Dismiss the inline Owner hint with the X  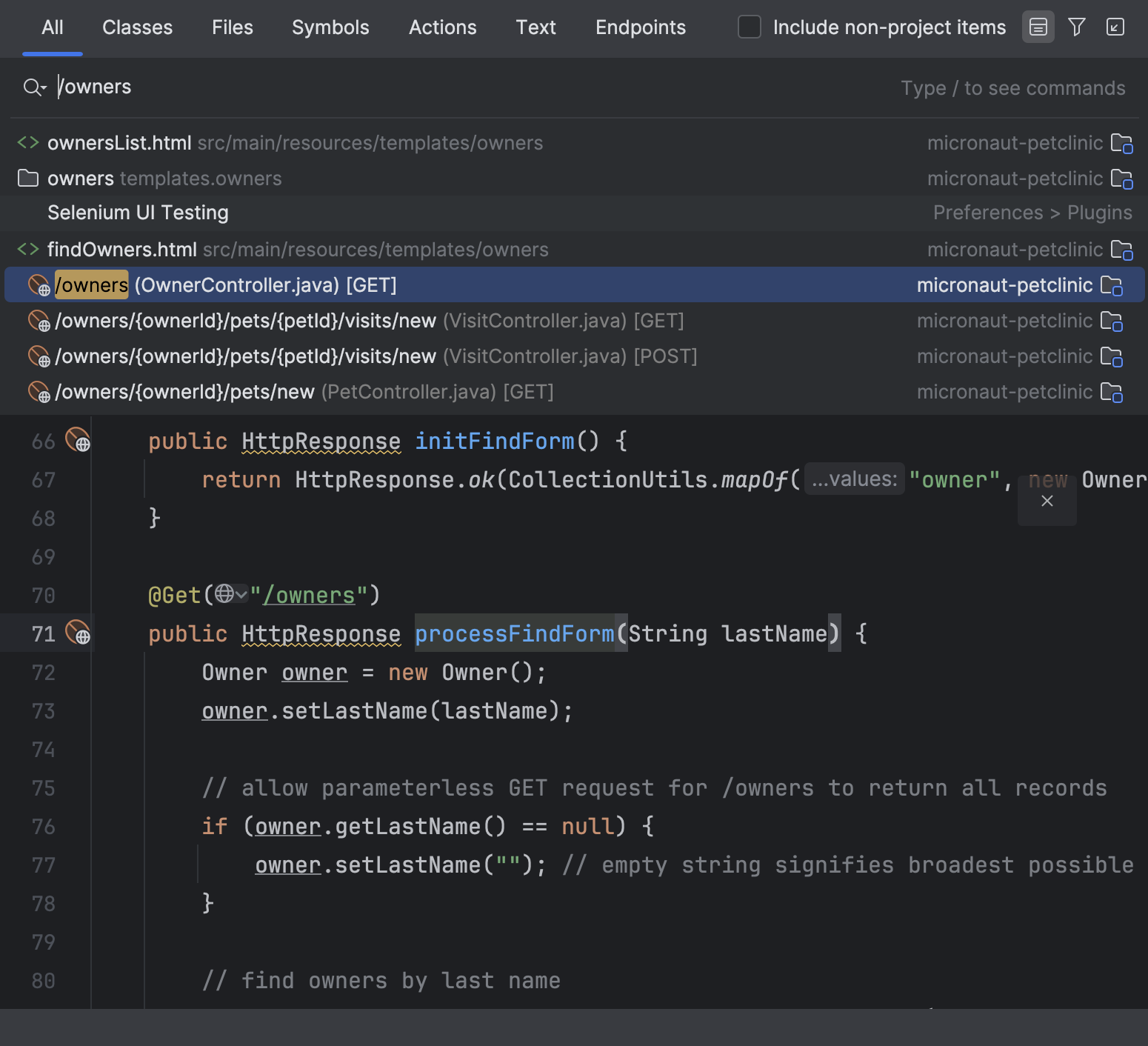pos(1047,501)
